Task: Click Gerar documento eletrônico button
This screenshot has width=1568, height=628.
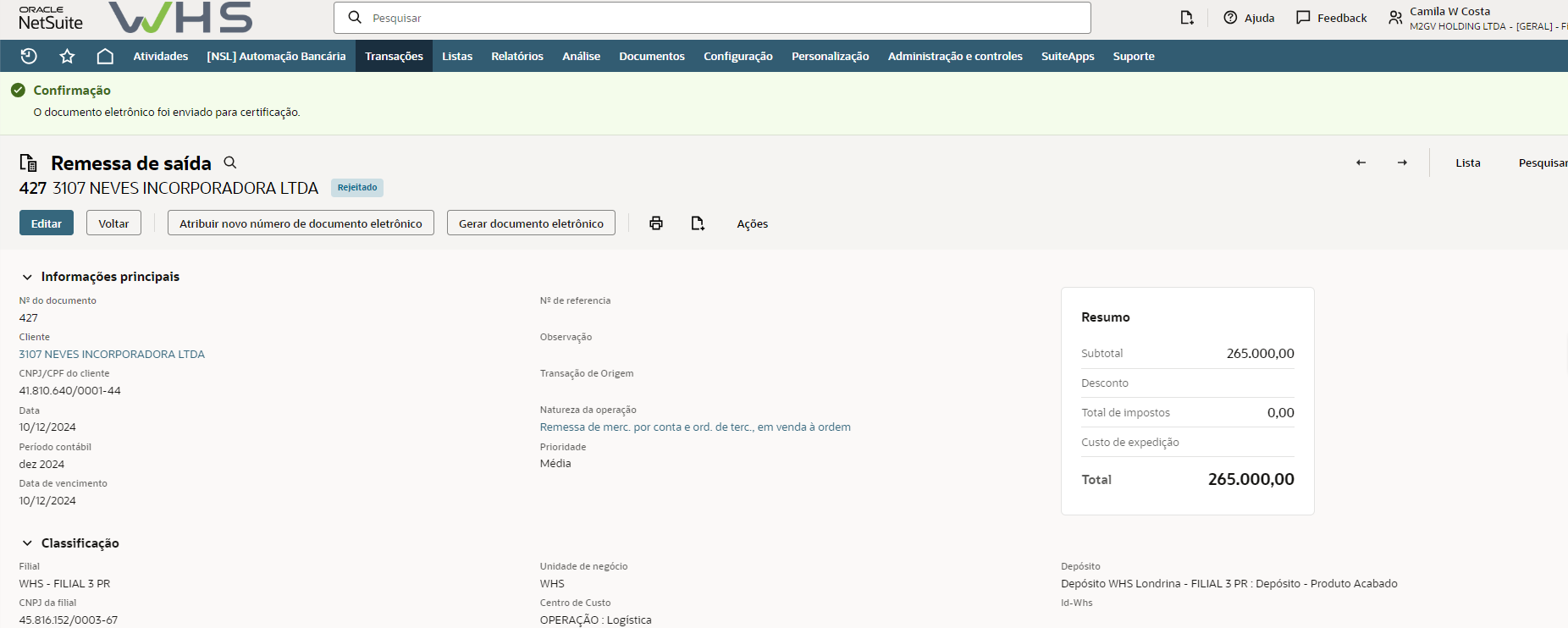Action: [531, 223]
